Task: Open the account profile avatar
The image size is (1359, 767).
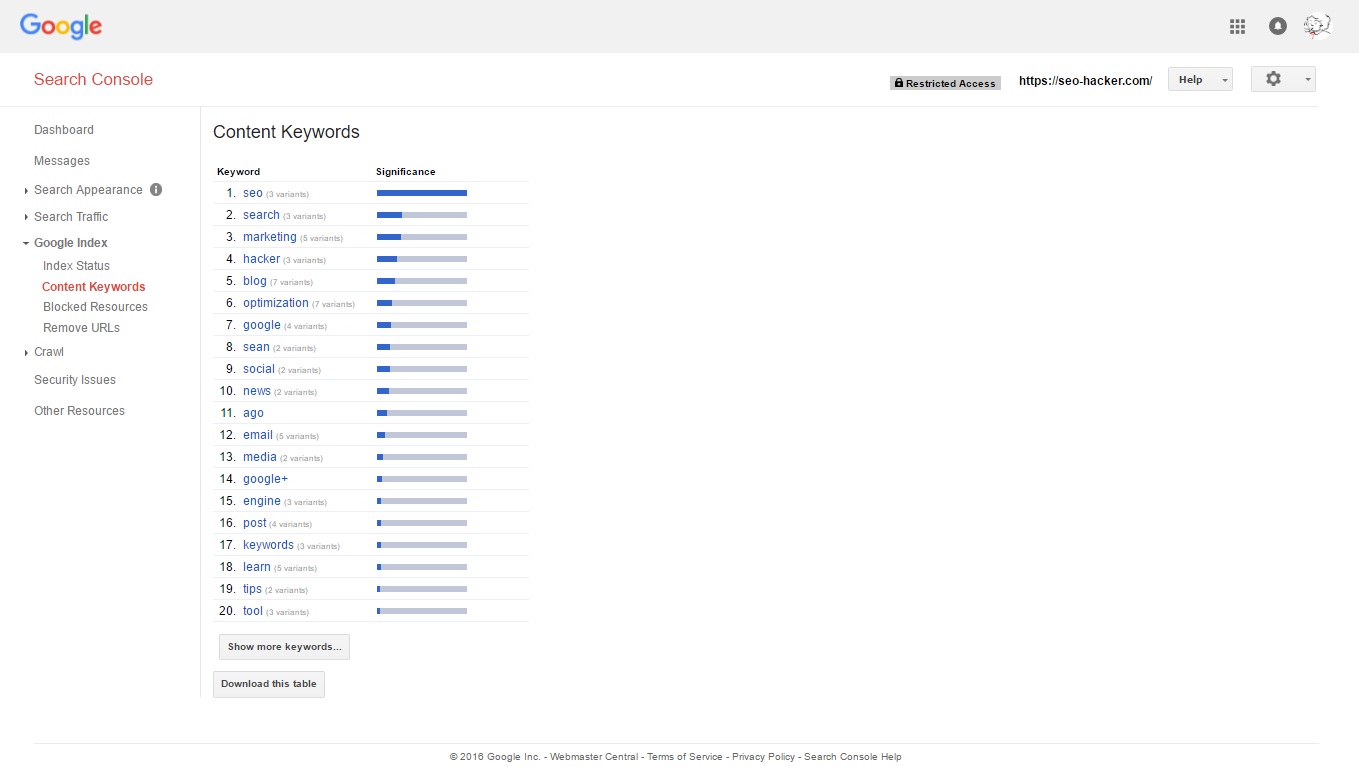Action: pos(1317,26)
